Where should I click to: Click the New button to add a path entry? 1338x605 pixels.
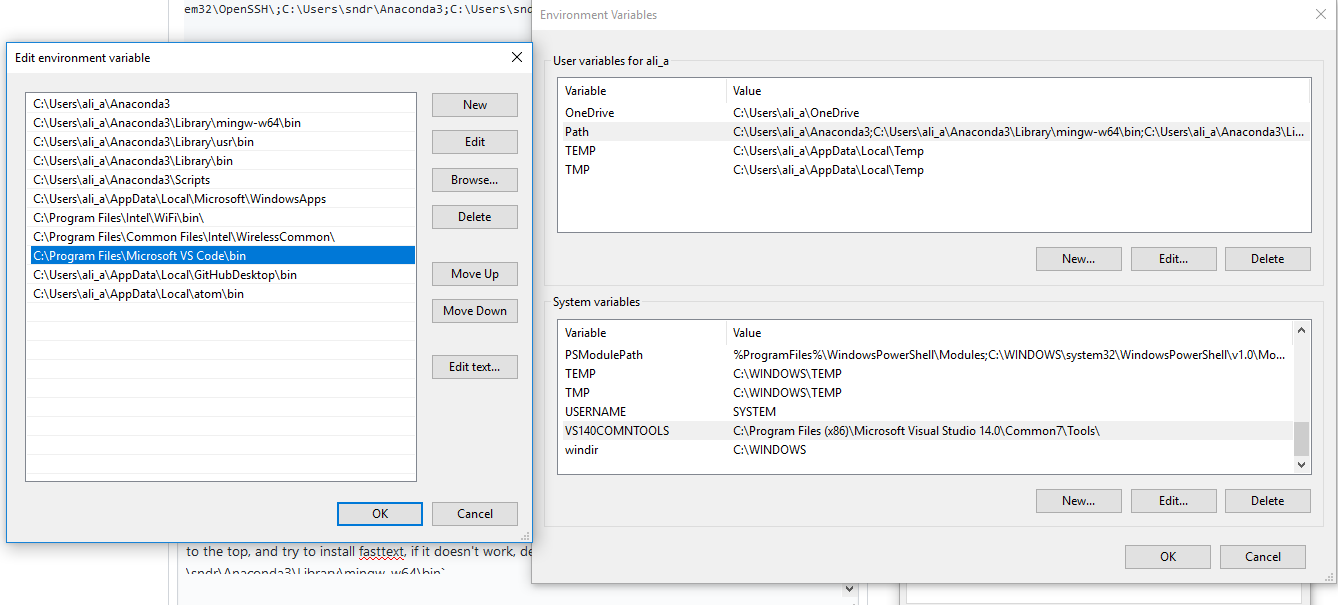pyautogui.click(x=474, y=104)
